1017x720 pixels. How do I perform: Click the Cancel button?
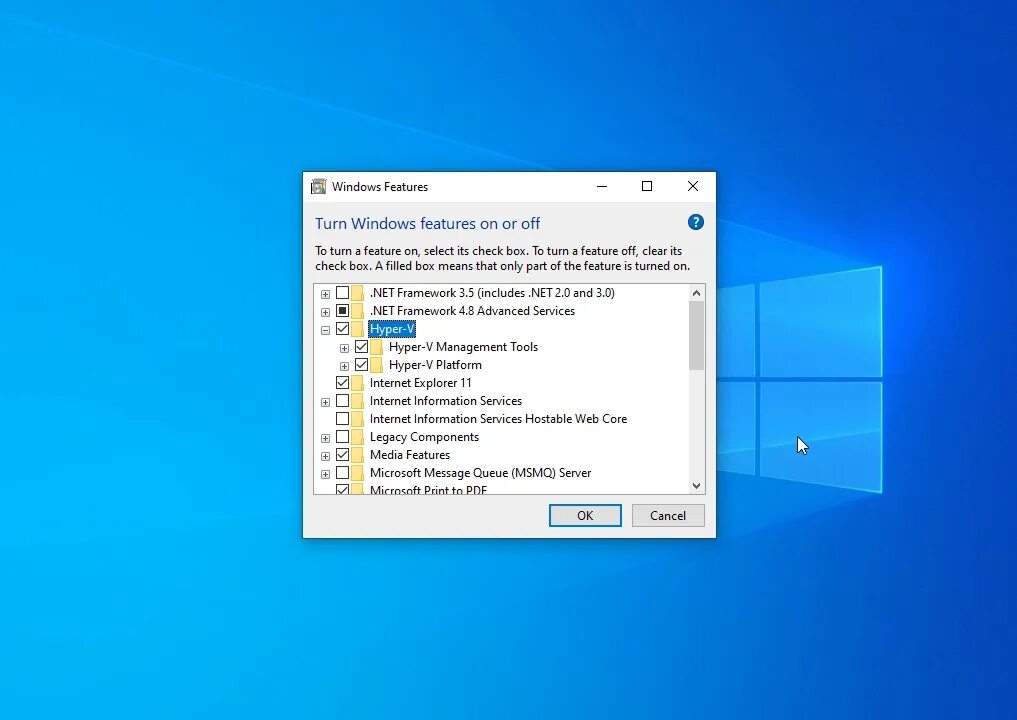coord(668,516)
